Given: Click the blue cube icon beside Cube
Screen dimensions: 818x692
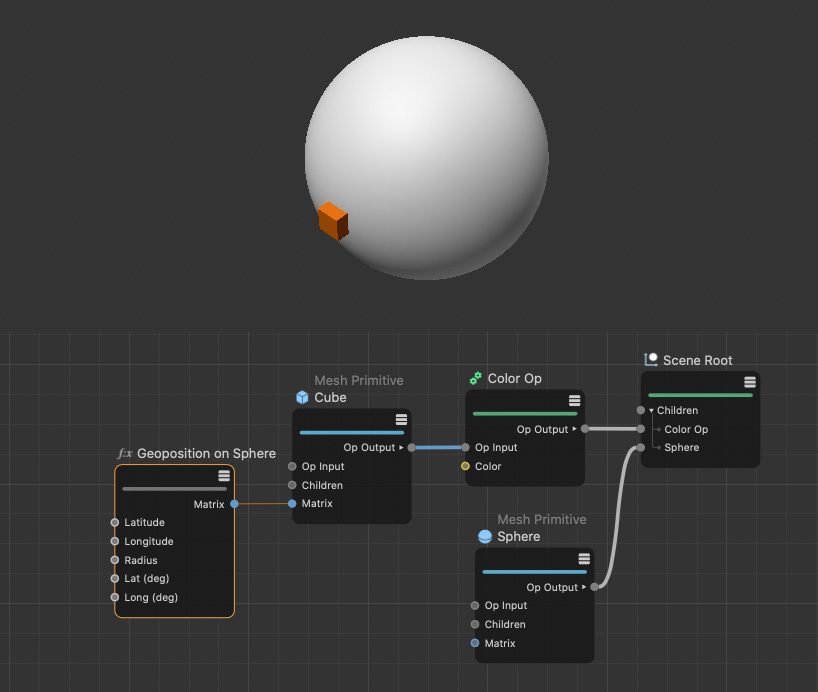Looking at the screenshot, I should click(x=301, y=398).
